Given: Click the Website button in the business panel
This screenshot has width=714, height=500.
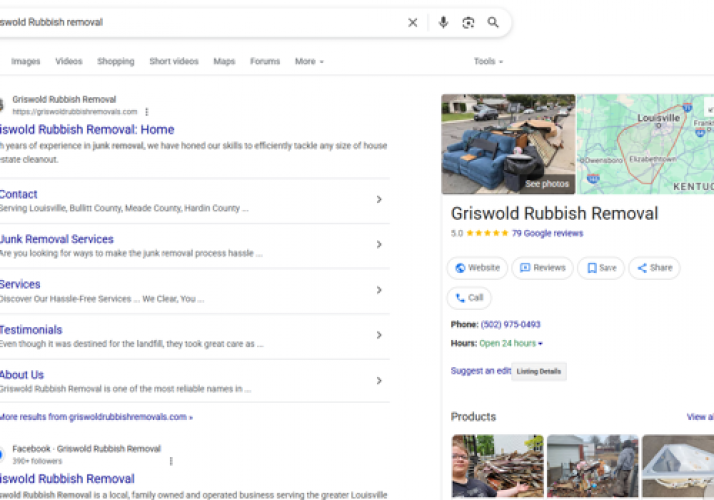Looking at the screenshot, I should (x=477, y=268).
